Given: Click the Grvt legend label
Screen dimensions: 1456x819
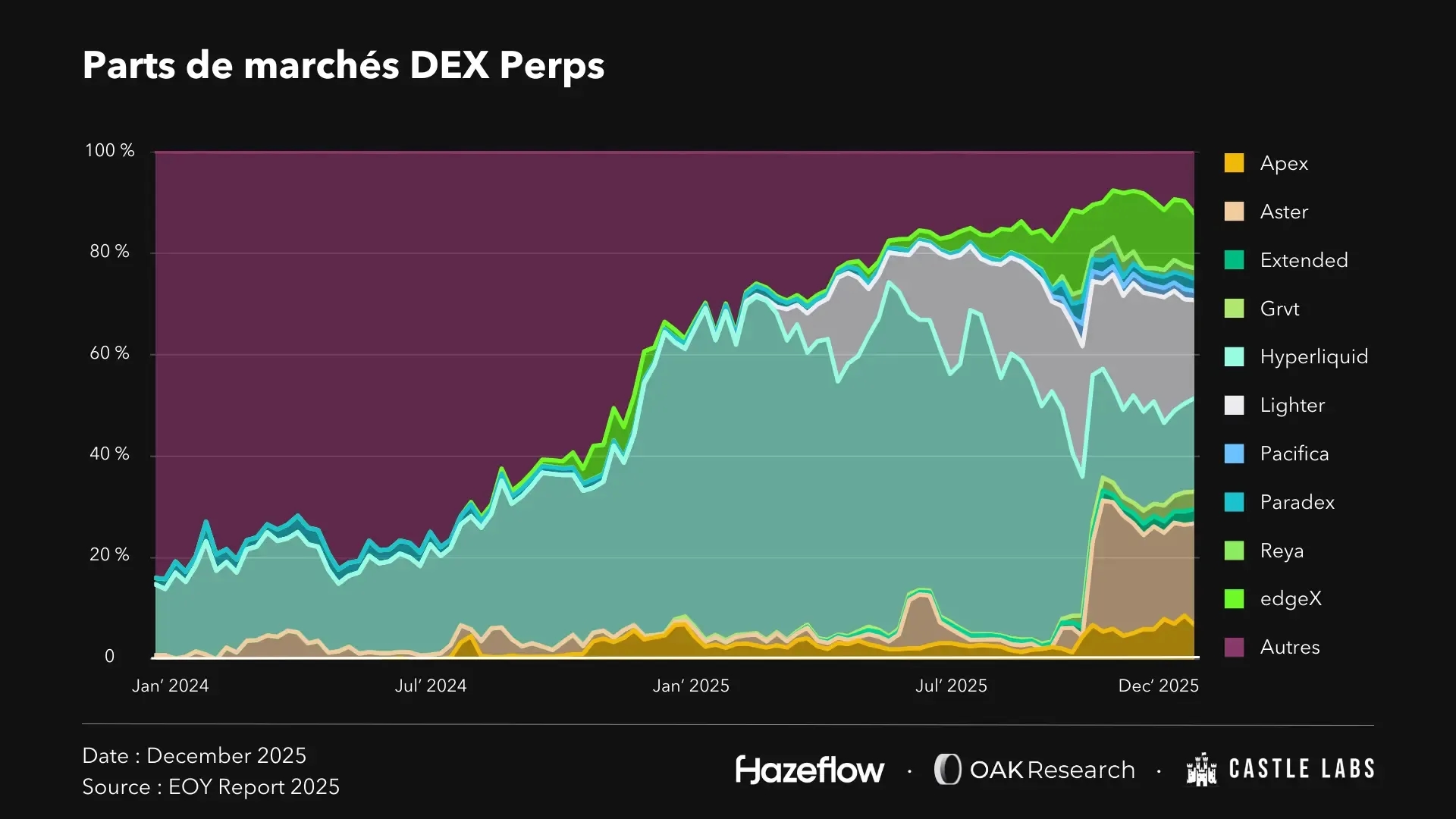Looking at the screenshot, I should pyautogui.click(x=1279, y=309).
